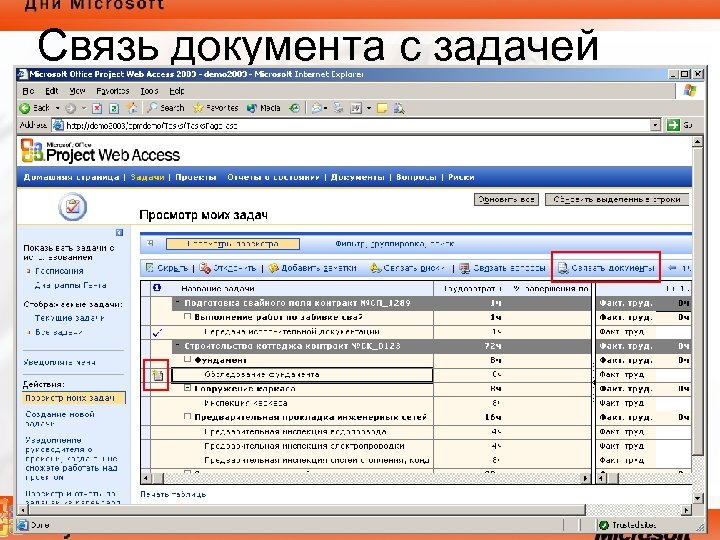Click the Mail envelope toolbar icon
This screenshot has width=720, height=540.
click(317, 108)
